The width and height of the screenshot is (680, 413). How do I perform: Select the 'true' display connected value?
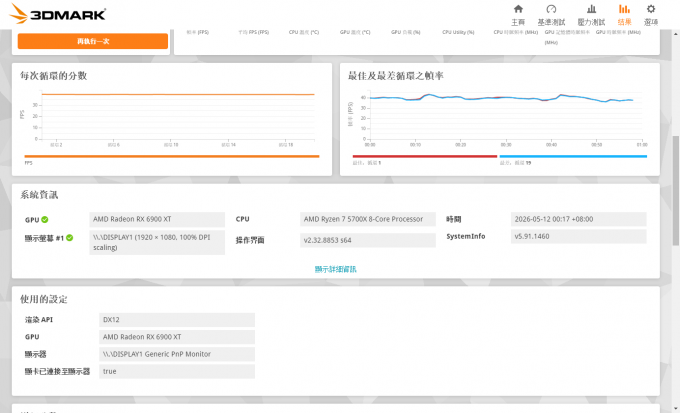177,372
